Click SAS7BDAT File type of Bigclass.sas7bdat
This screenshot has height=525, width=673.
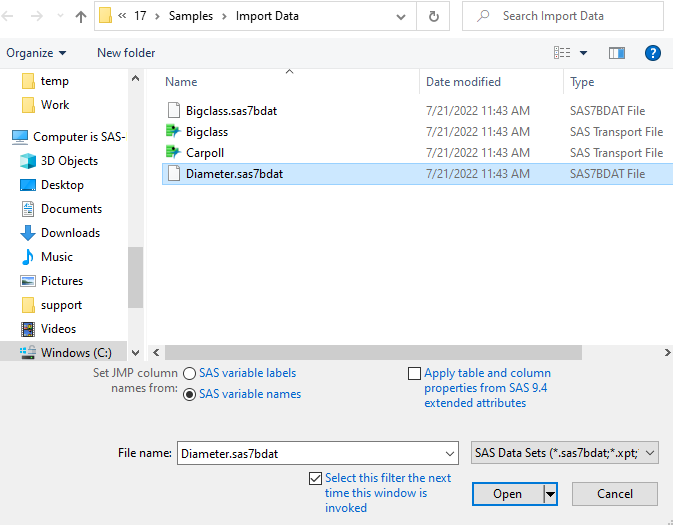pyautogui.click(x=607, y=111)
